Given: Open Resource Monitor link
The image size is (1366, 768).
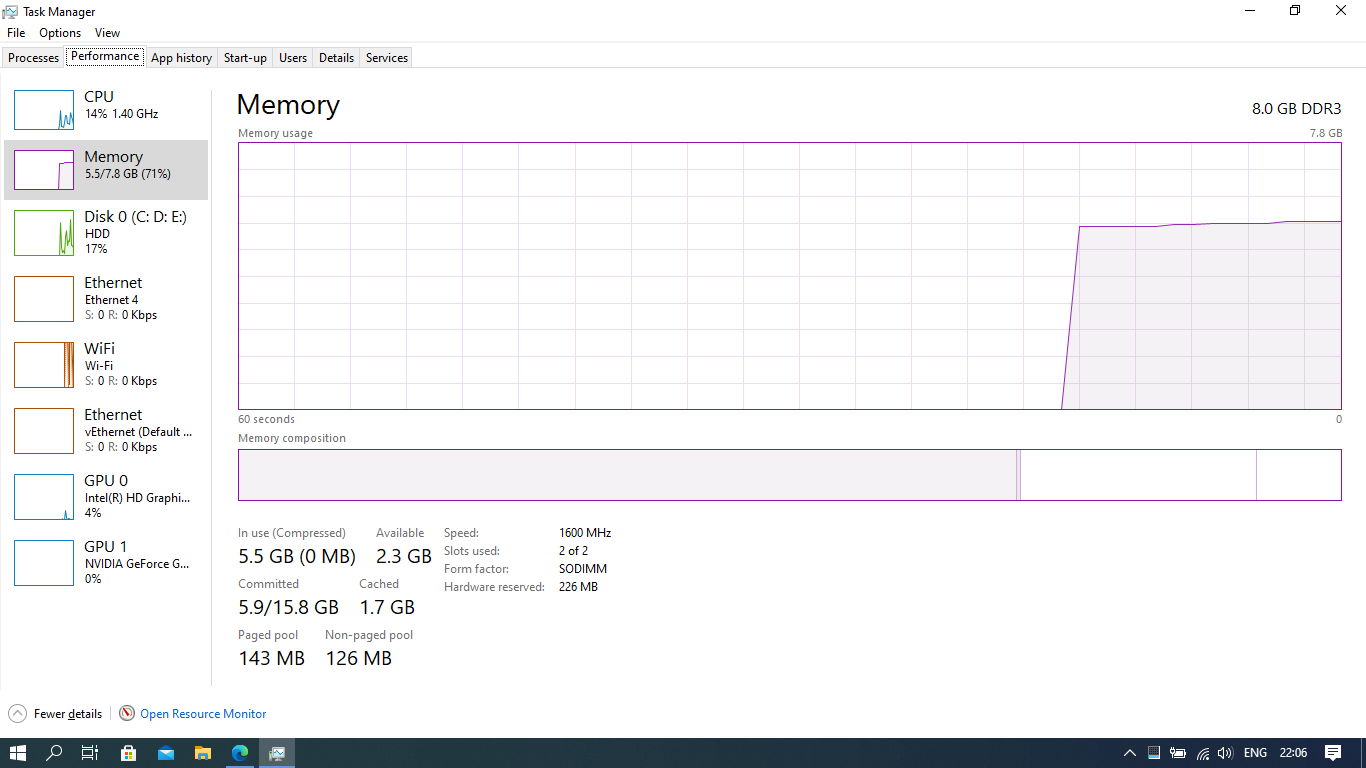Looking at the screenshot, I should coord(202,713).
